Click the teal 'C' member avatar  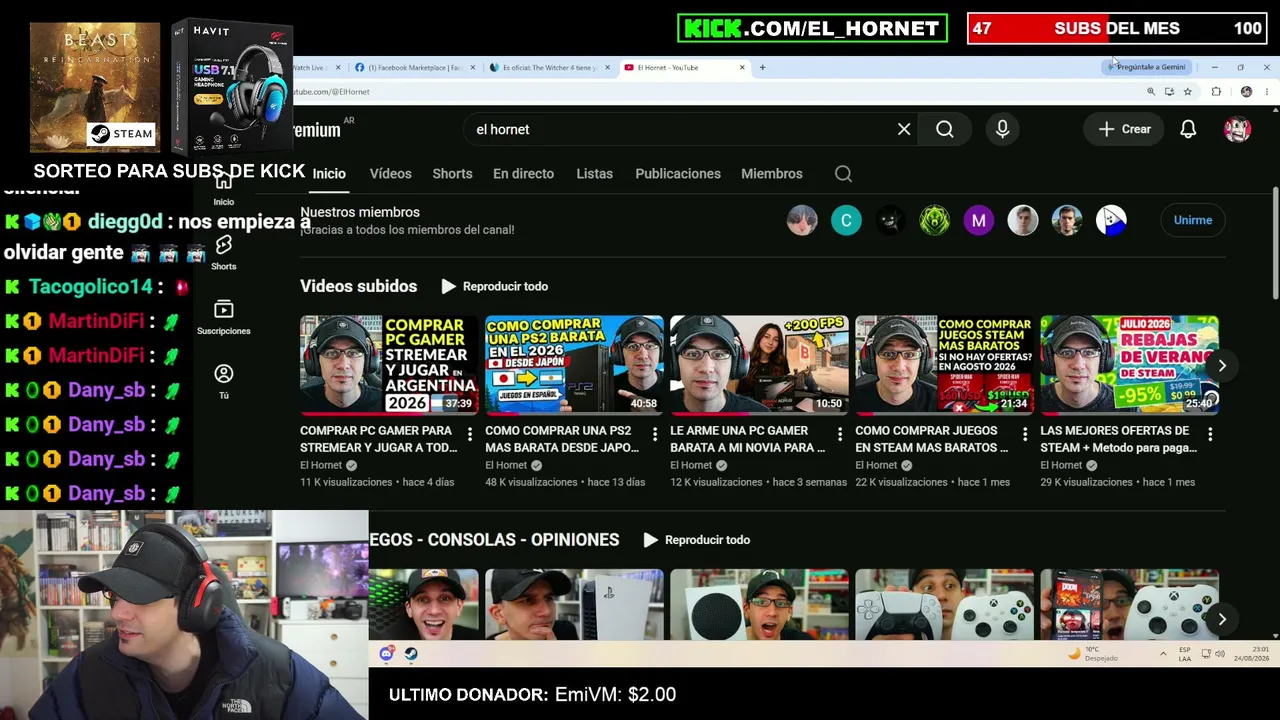846,220
